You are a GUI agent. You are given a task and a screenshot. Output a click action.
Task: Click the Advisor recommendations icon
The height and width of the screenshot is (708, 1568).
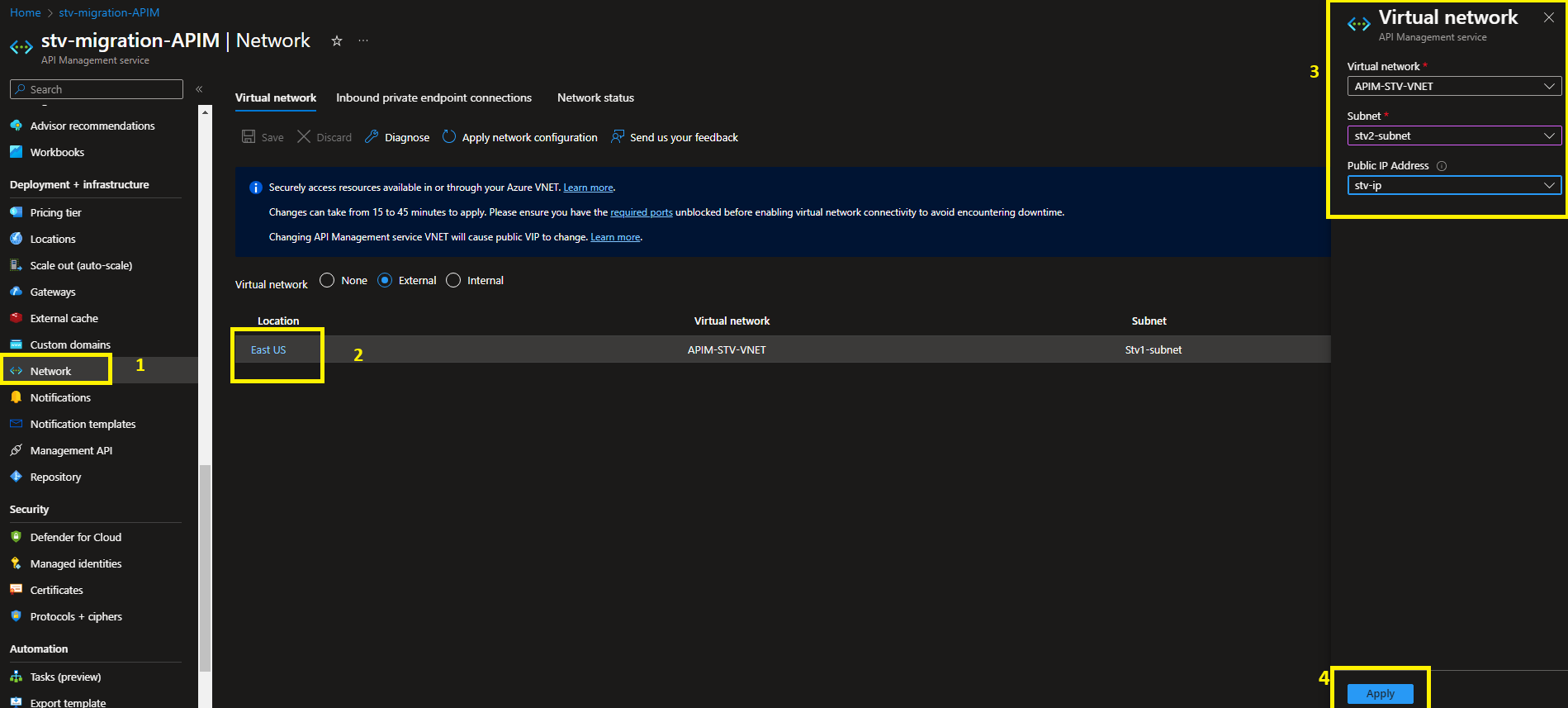[x=16, y=126]
